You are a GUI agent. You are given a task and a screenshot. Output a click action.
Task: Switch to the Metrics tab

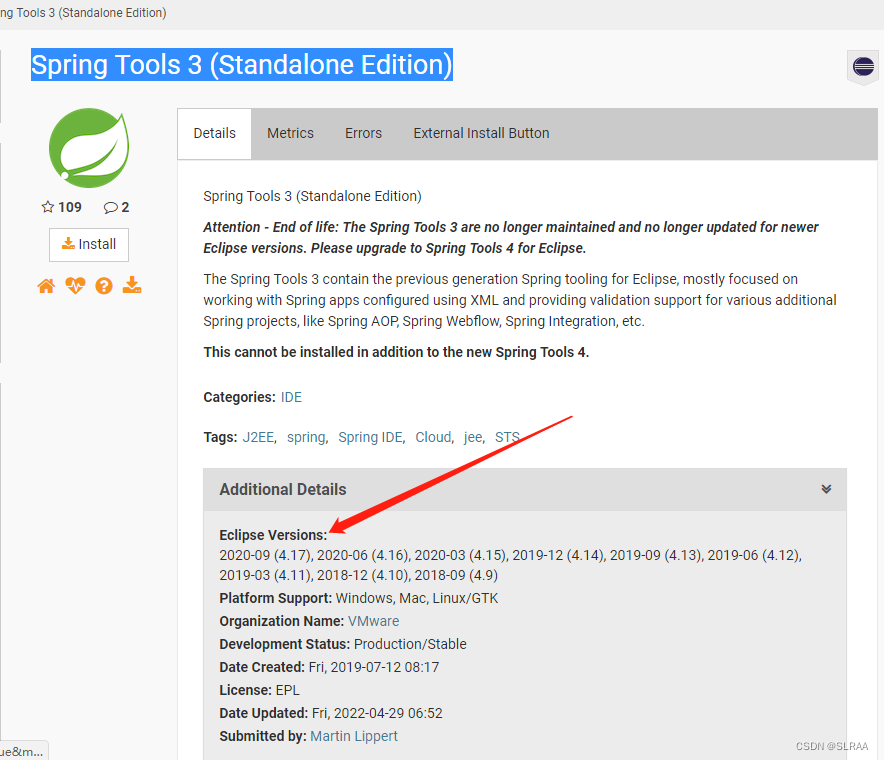290,134
